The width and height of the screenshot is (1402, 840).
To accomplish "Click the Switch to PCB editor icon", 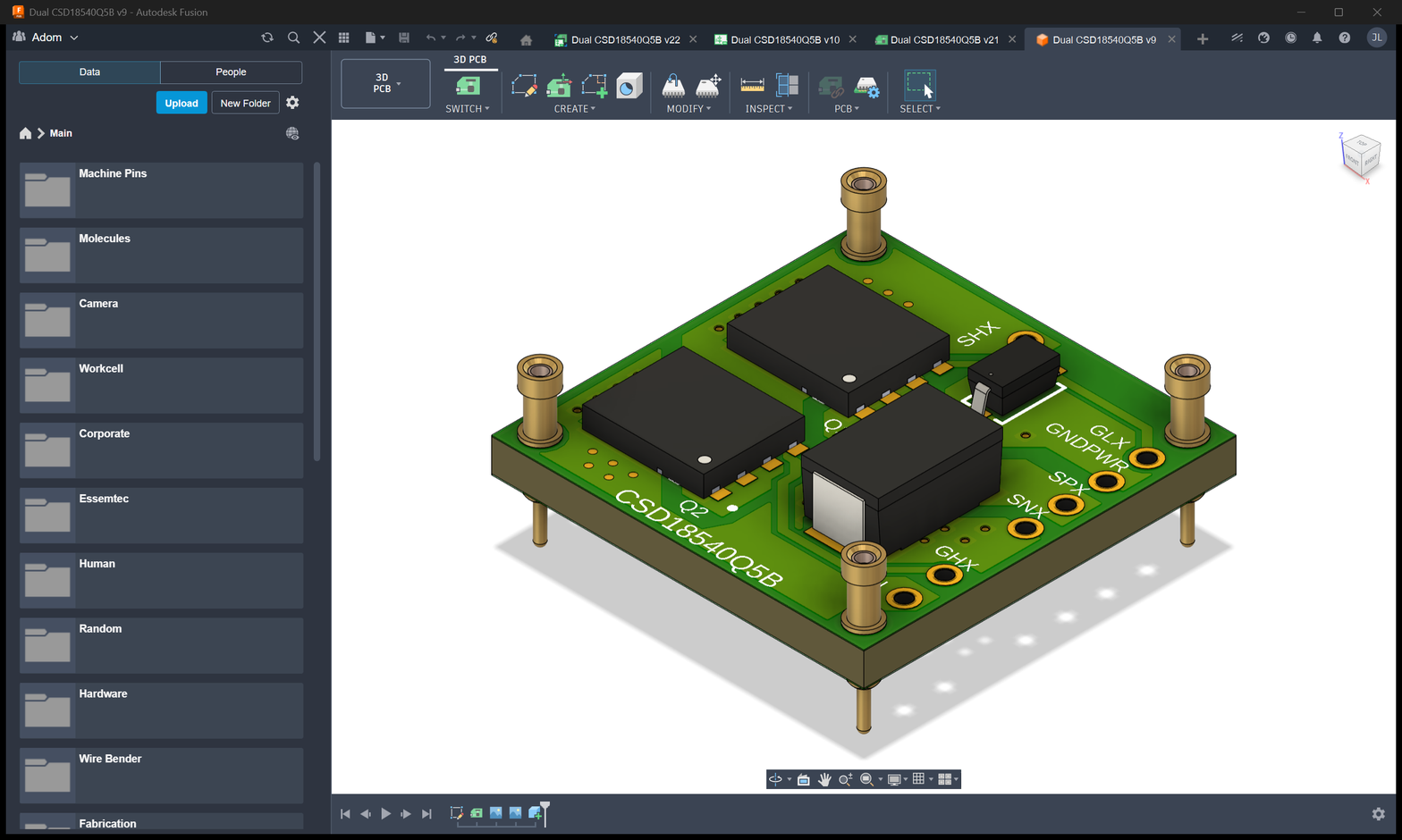I will point(468,86).
